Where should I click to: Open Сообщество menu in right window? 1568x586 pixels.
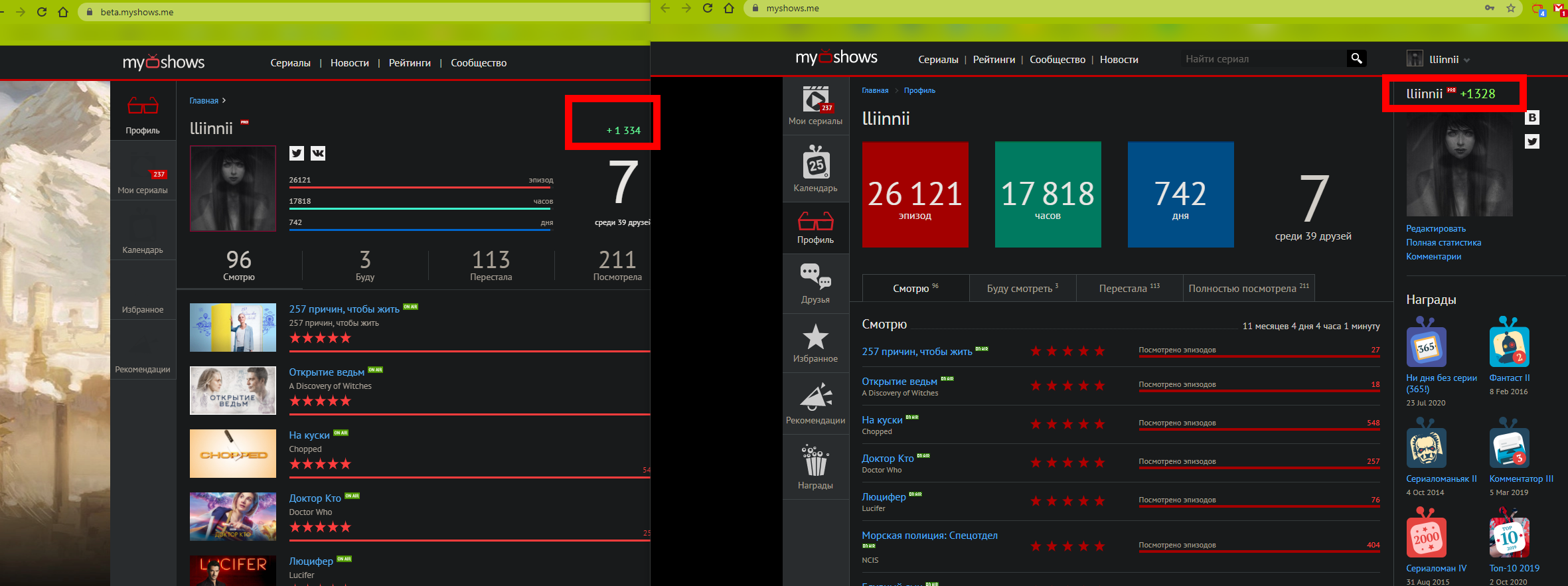tap(1058, 59)
